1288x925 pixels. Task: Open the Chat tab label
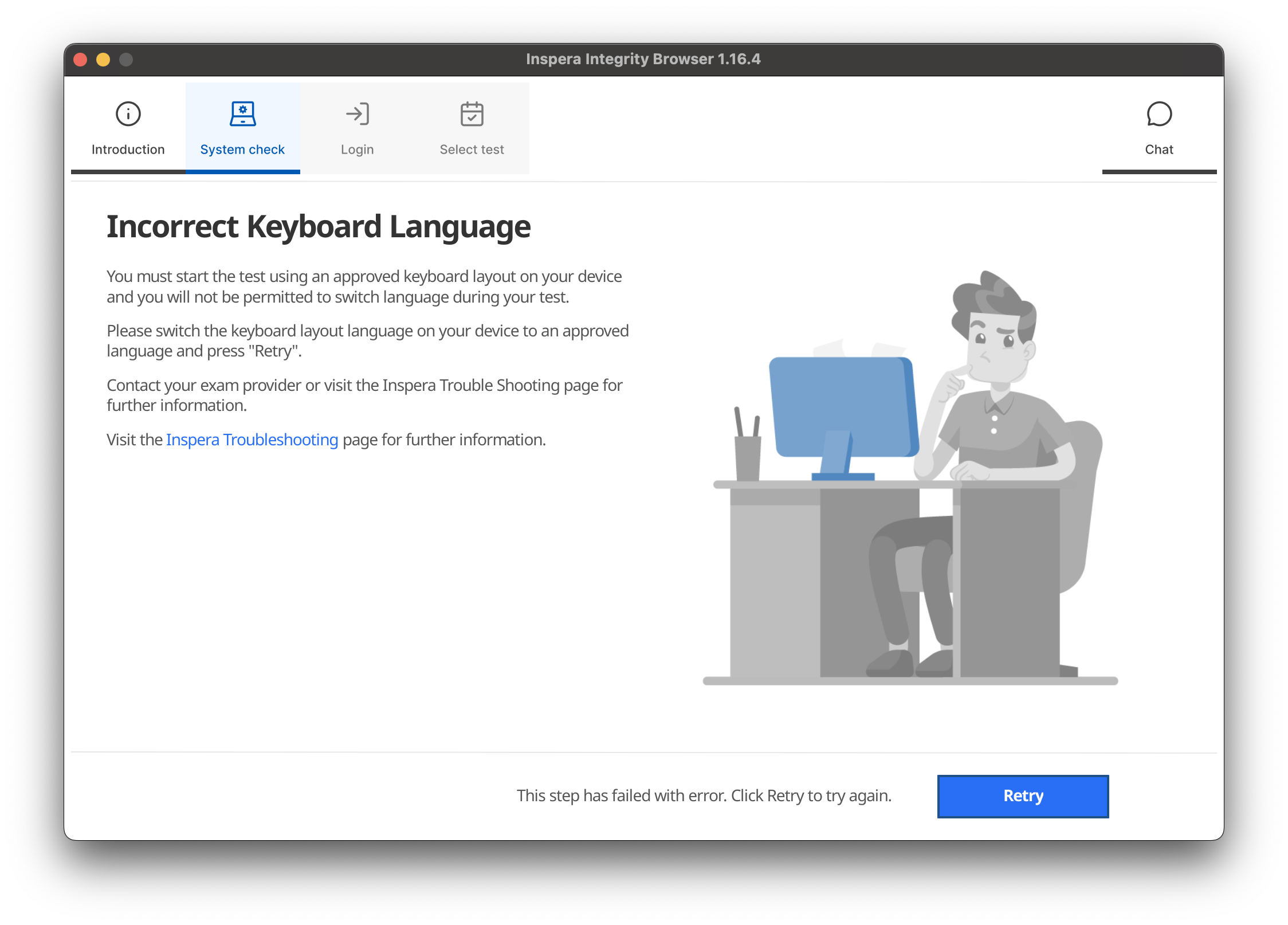coord(1159,150)
